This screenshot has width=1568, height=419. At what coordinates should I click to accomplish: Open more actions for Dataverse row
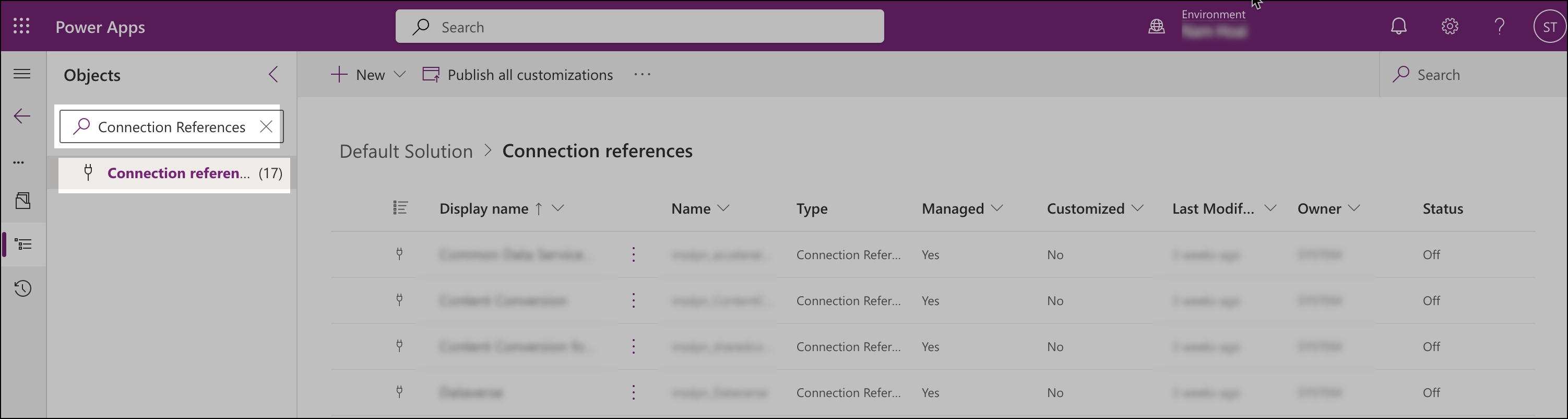click(634, 392)
